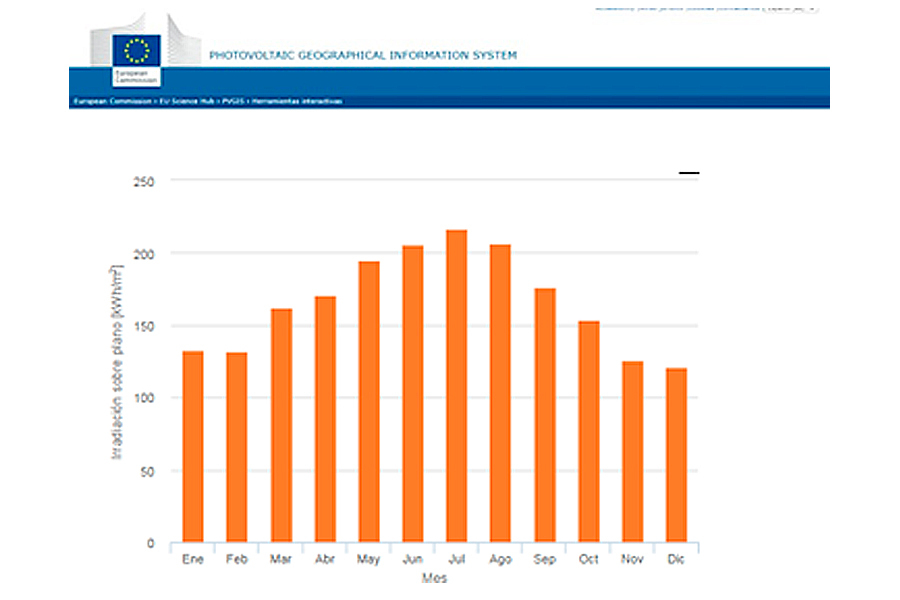Click the 'Dic' month axis label
The width and height of the screenshot is (900, 600).
676,559
